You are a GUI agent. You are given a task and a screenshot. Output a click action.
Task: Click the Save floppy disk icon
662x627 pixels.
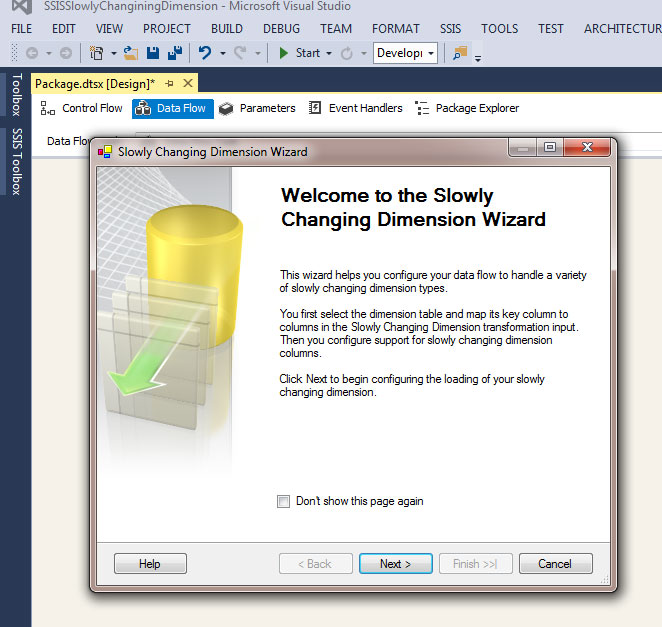[153, 53]
